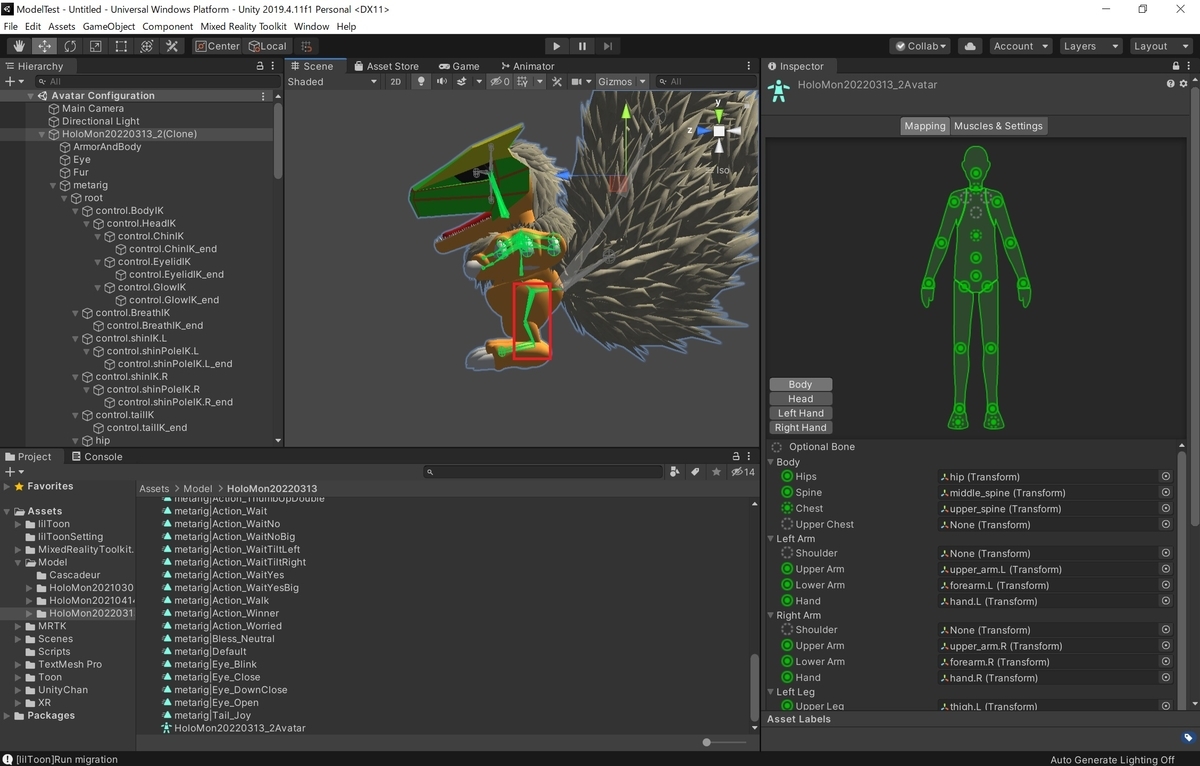The height and width of the screenshot is (766, 1200).
Task: Open the custom editor tools button
Action: click(172, 46)
